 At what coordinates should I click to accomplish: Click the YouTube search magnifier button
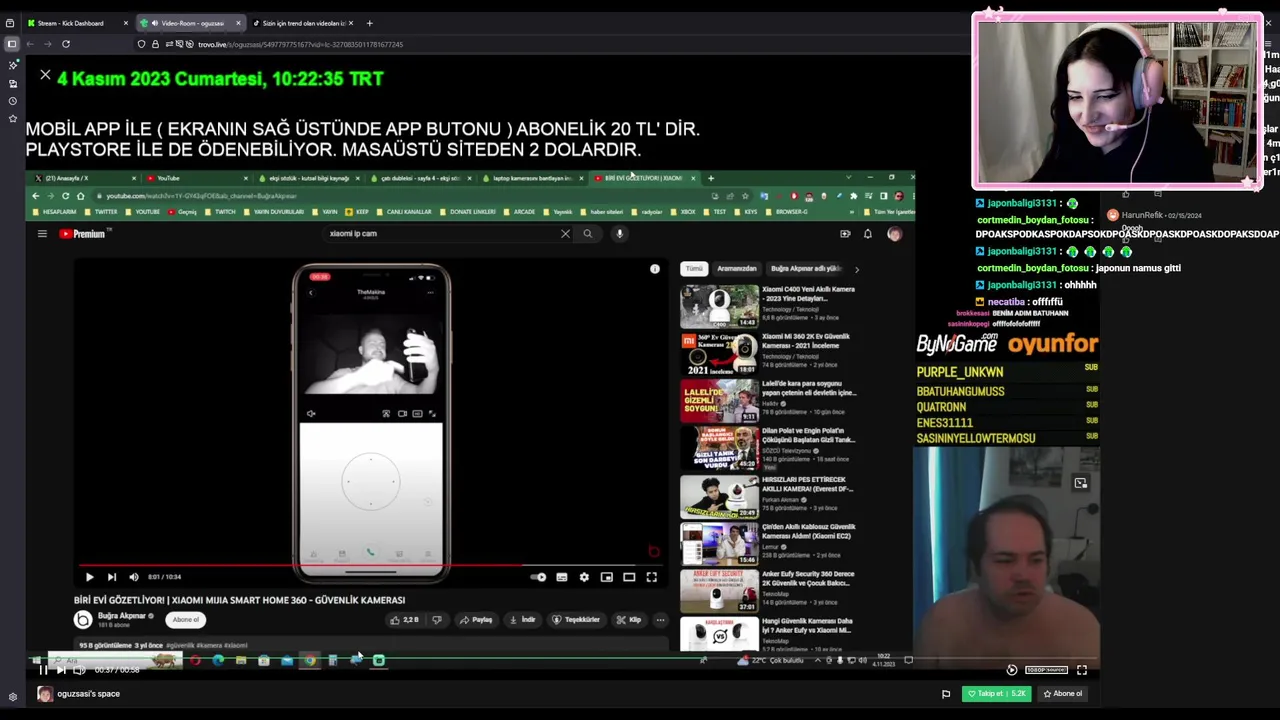click(588, 234)
